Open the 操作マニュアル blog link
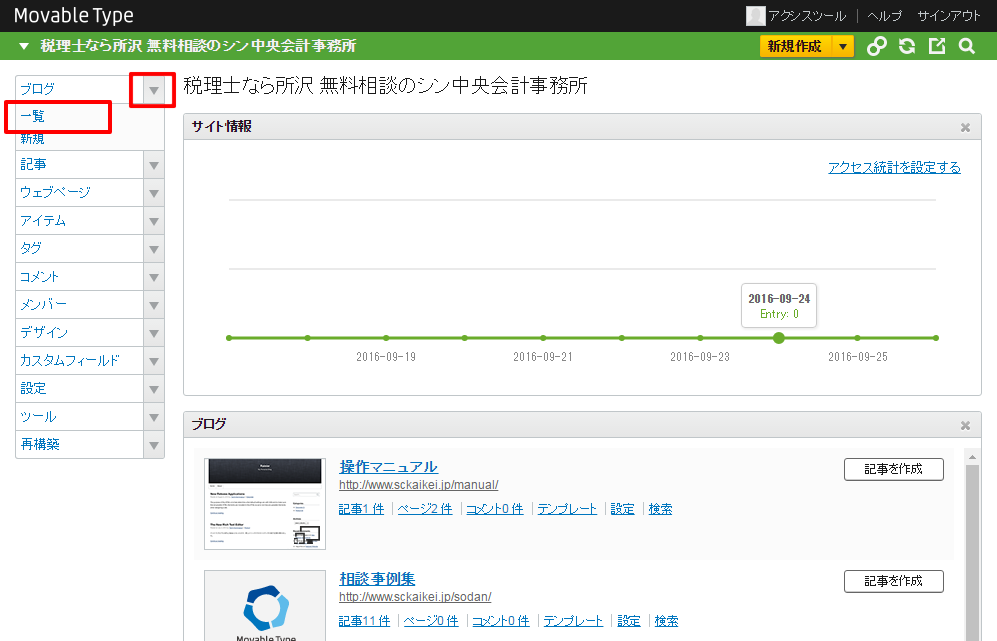The image size is (997, 641). [388, 467]
